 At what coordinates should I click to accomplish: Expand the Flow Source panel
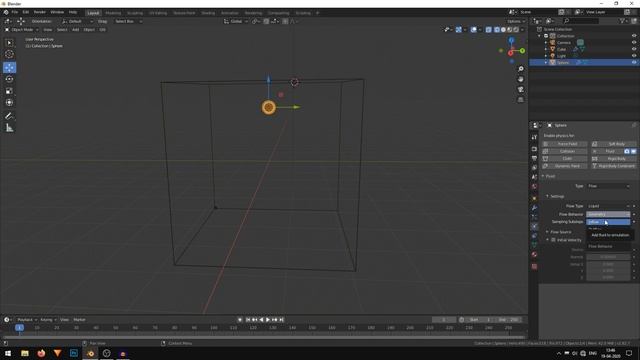560,232
